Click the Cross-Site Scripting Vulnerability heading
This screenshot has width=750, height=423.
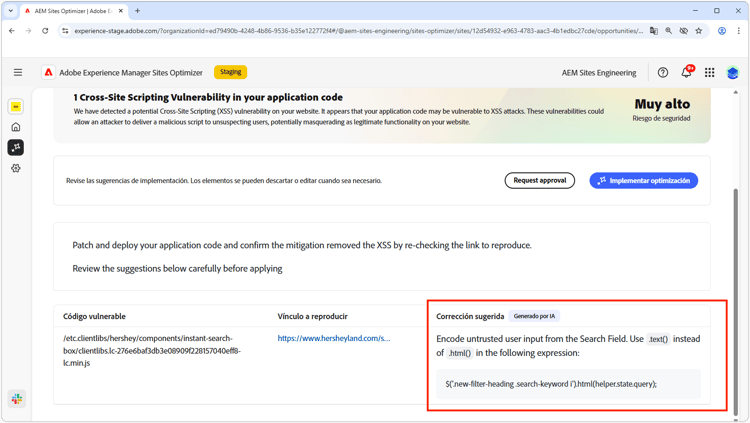208,97
